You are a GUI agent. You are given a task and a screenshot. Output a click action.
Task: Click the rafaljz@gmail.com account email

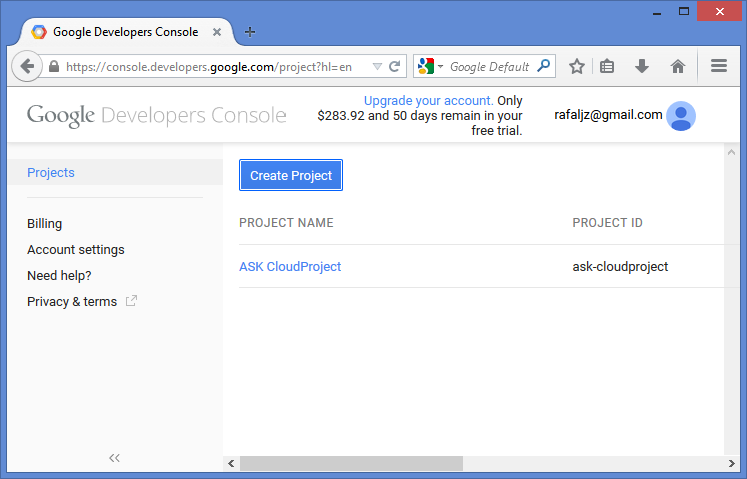coord(608,115)
